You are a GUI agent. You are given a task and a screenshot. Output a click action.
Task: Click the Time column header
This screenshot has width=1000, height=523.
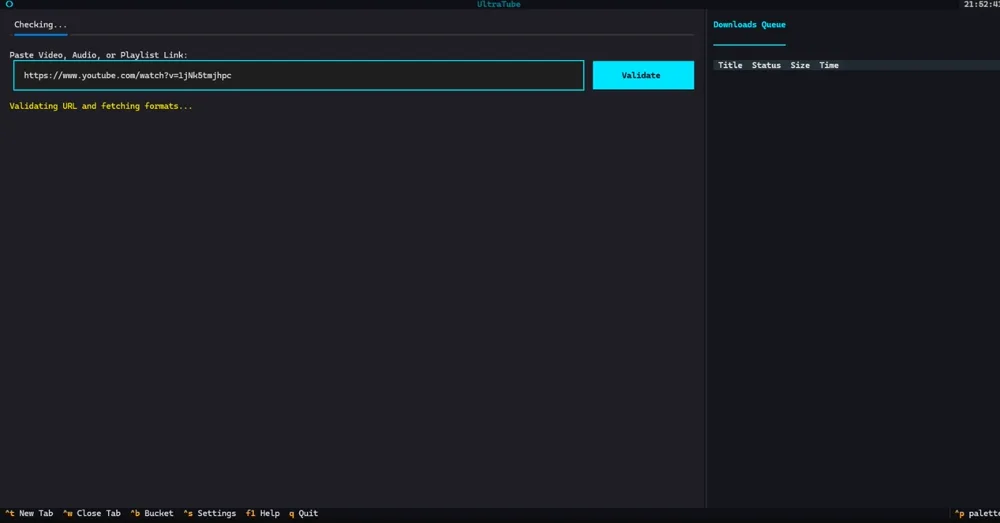point(828,65)
